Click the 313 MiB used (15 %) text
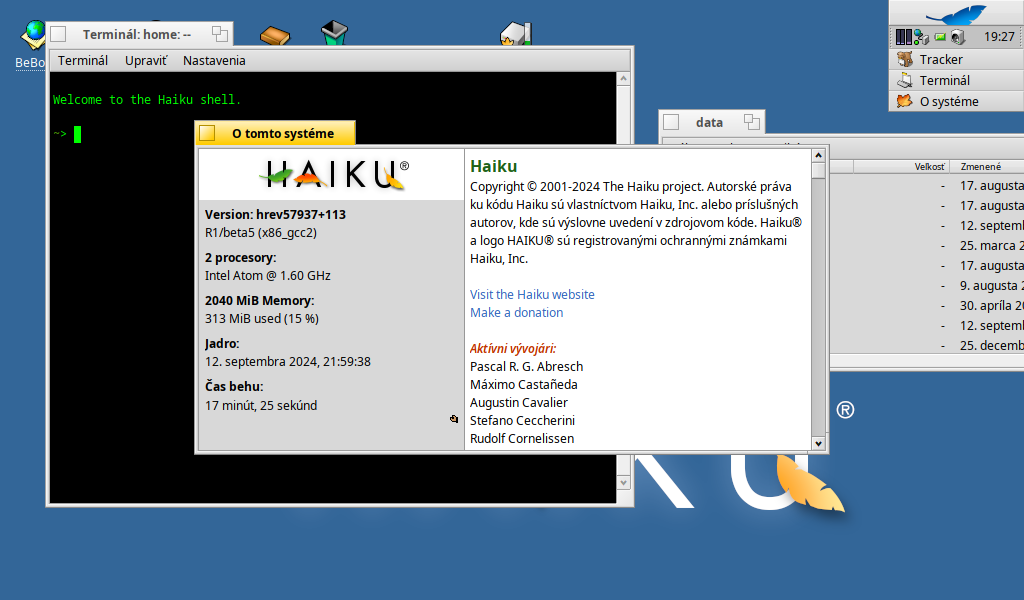Screen dimensions: 1024x600 coord(262,319)
